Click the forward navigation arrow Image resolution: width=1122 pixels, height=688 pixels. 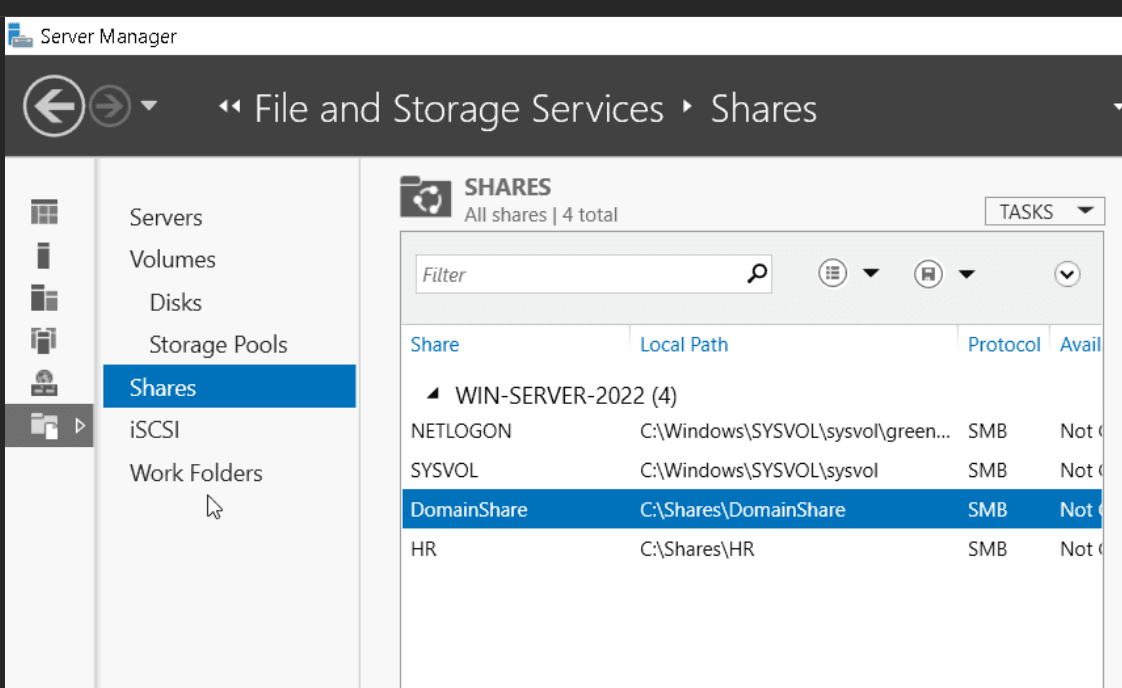[109, 106]
